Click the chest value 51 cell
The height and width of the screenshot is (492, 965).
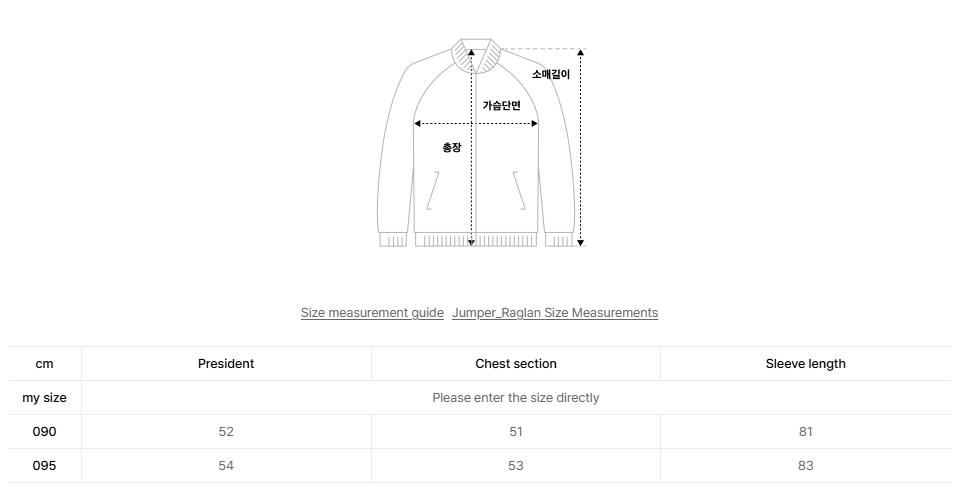tap(516, 432)
